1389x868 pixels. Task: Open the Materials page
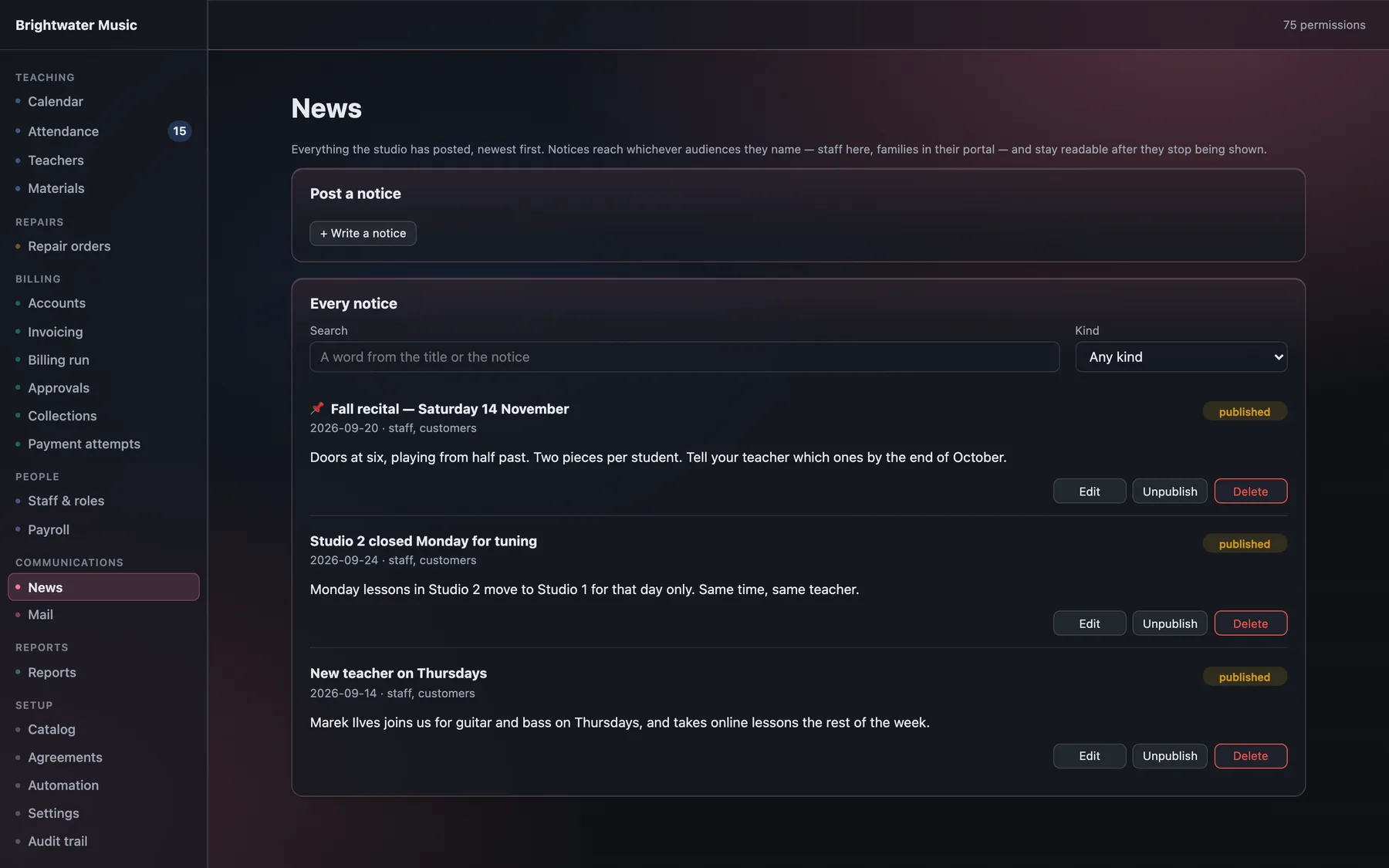coord(103,188)
